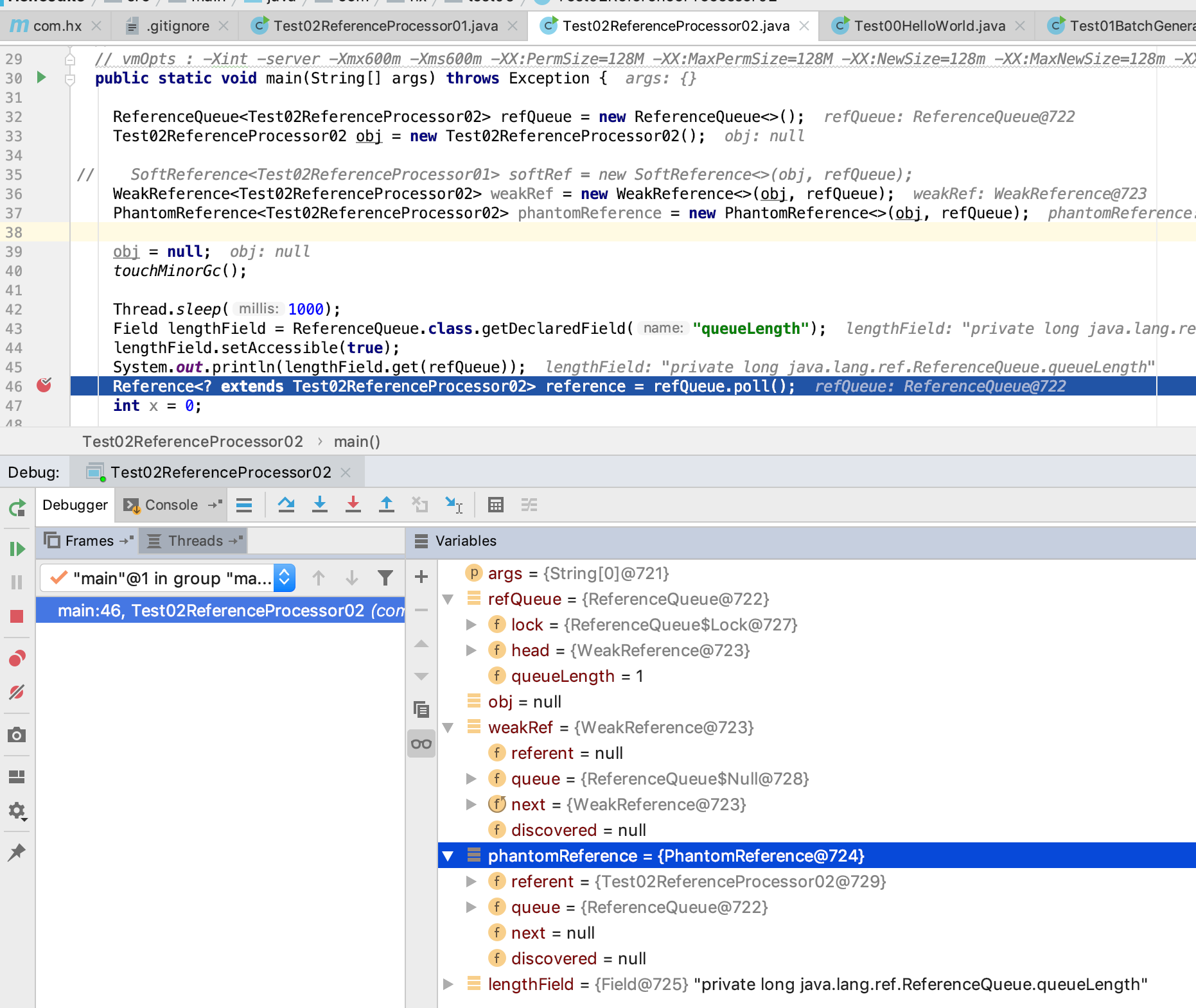Image resolution: width=1196 pixels, height=1008 pixels.
Task: Pin the Debug tool window
Action: [x=17, y=853]
